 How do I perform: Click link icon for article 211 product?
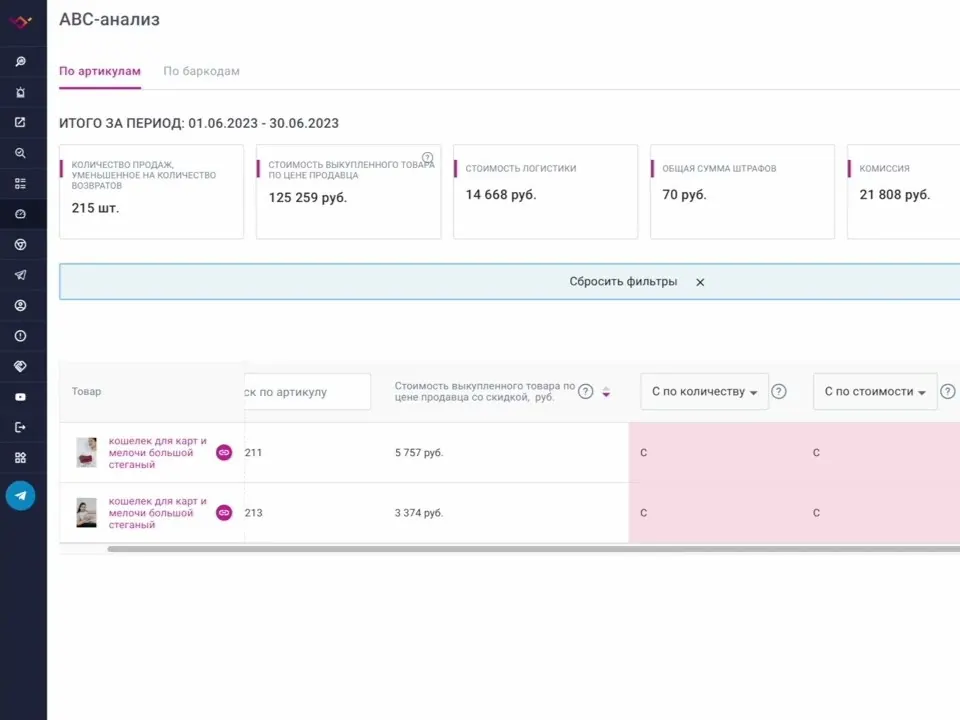(x=224, y=452)
